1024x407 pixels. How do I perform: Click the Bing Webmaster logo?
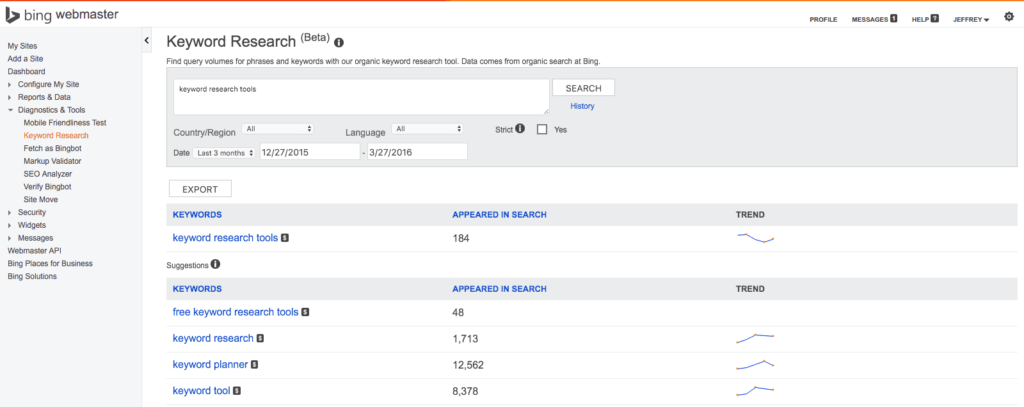(x=61, y=14)
